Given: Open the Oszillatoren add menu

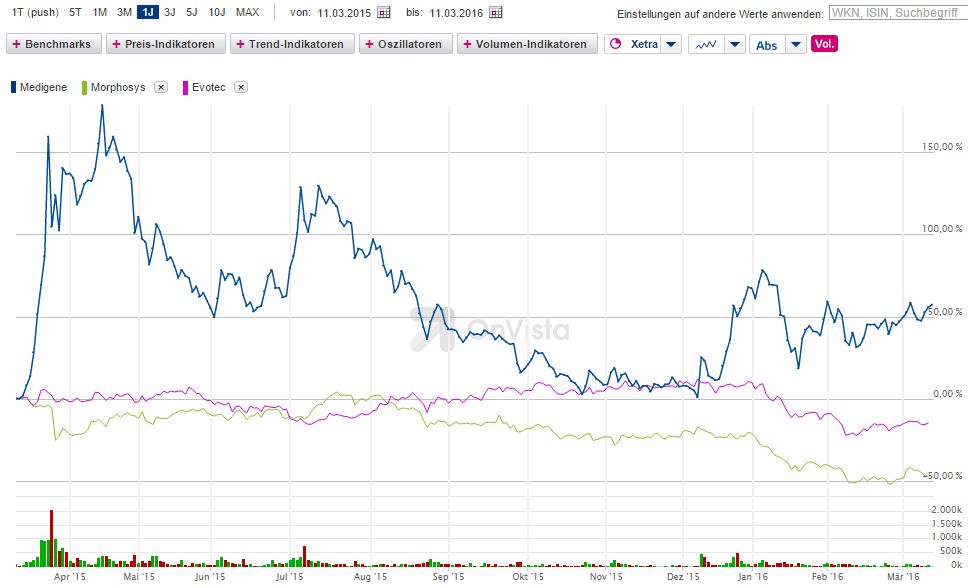Looking at the screenshot, I should [406, 44].
